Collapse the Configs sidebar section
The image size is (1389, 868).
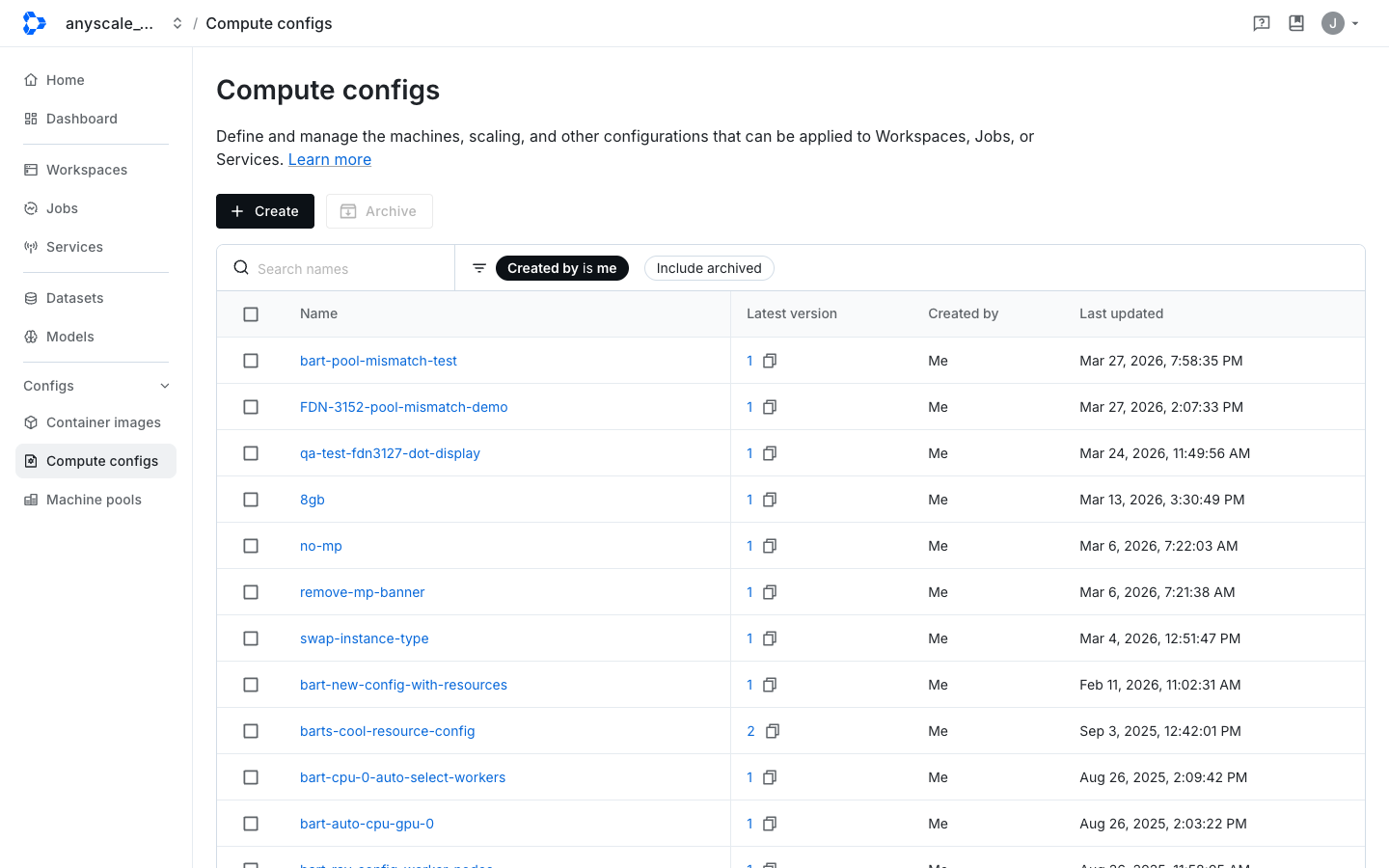point(165,386)
